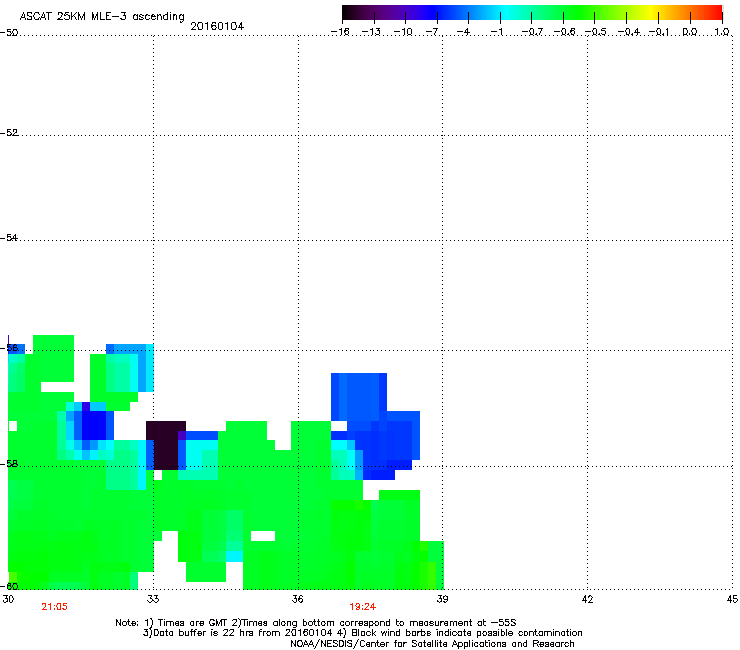Image resolution: width=740 pixels, height=650 pixels.
Task: Click the title text 'ASCAT 25KM MLE-3 ascending'
Action: point(102,16)
